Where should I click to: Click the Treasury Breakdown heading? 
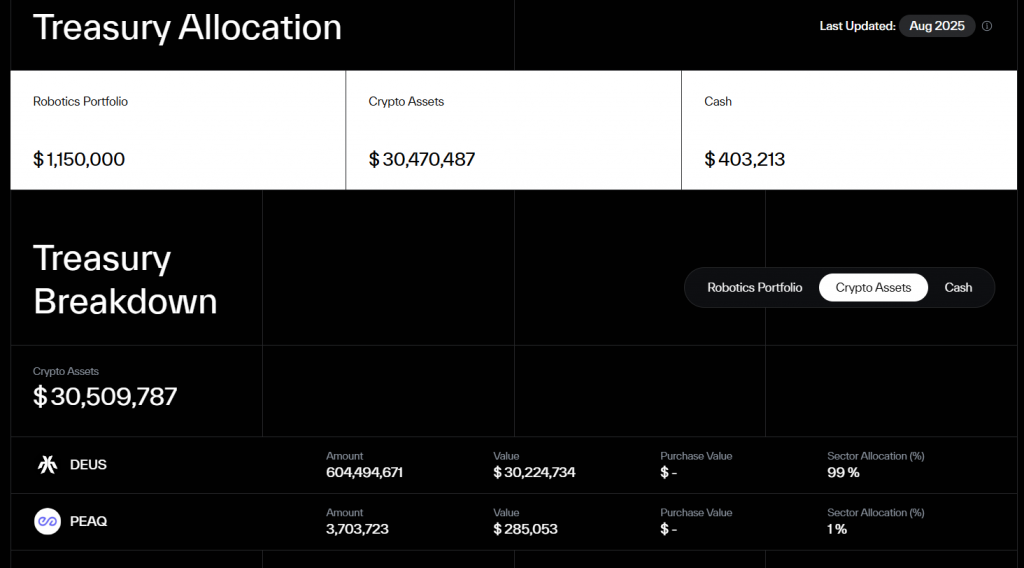pos(125,280)
